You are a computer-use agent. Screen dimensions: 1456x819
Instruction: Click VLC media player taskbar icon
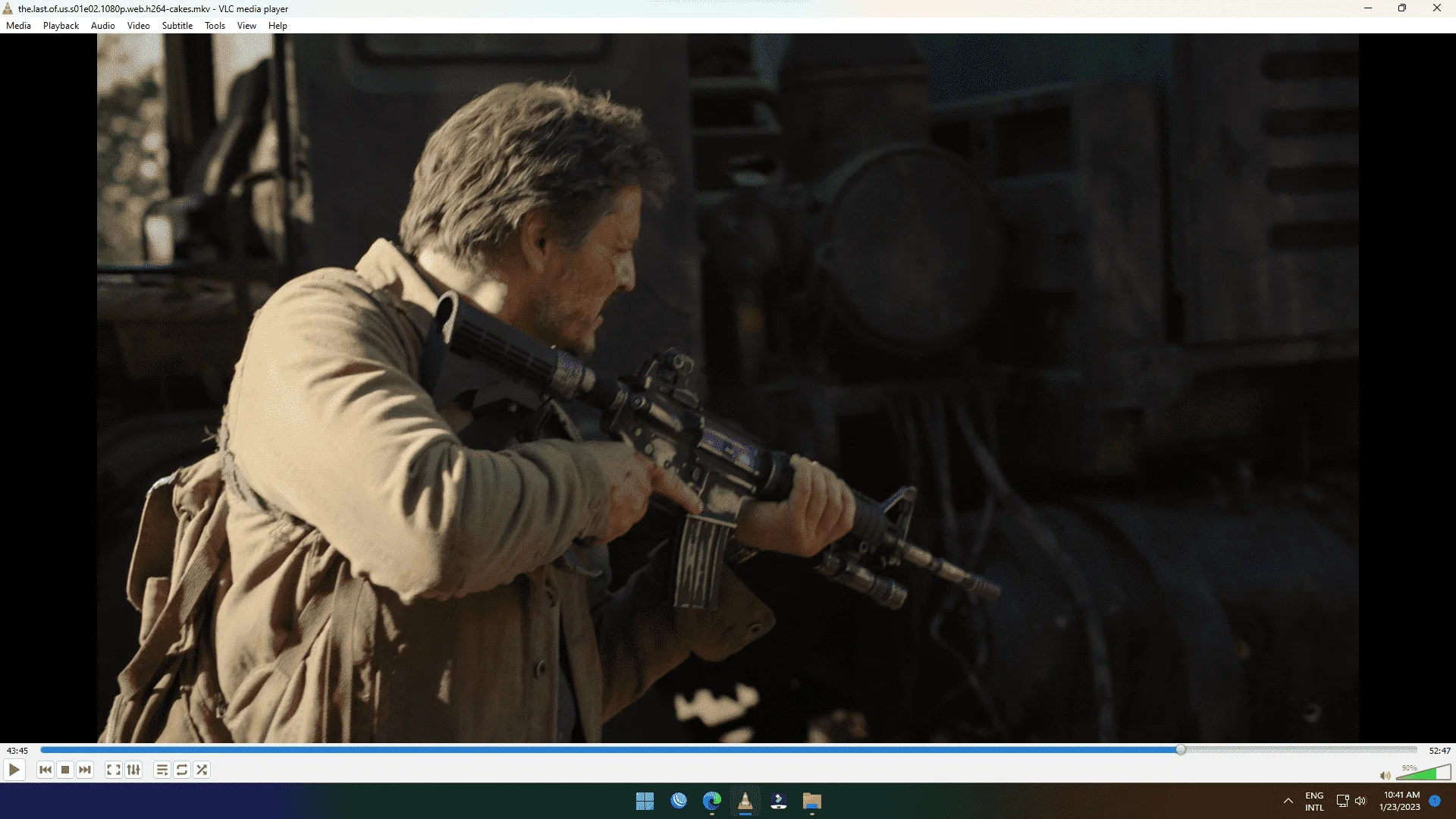(x=745, y=802)
